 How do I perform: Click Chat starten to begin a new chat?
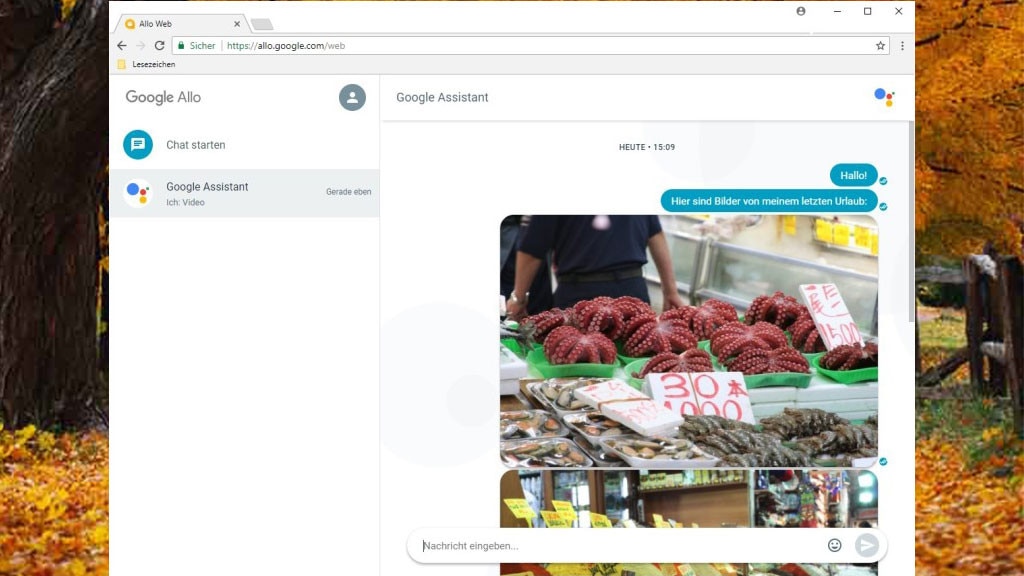tap(196, 144)
